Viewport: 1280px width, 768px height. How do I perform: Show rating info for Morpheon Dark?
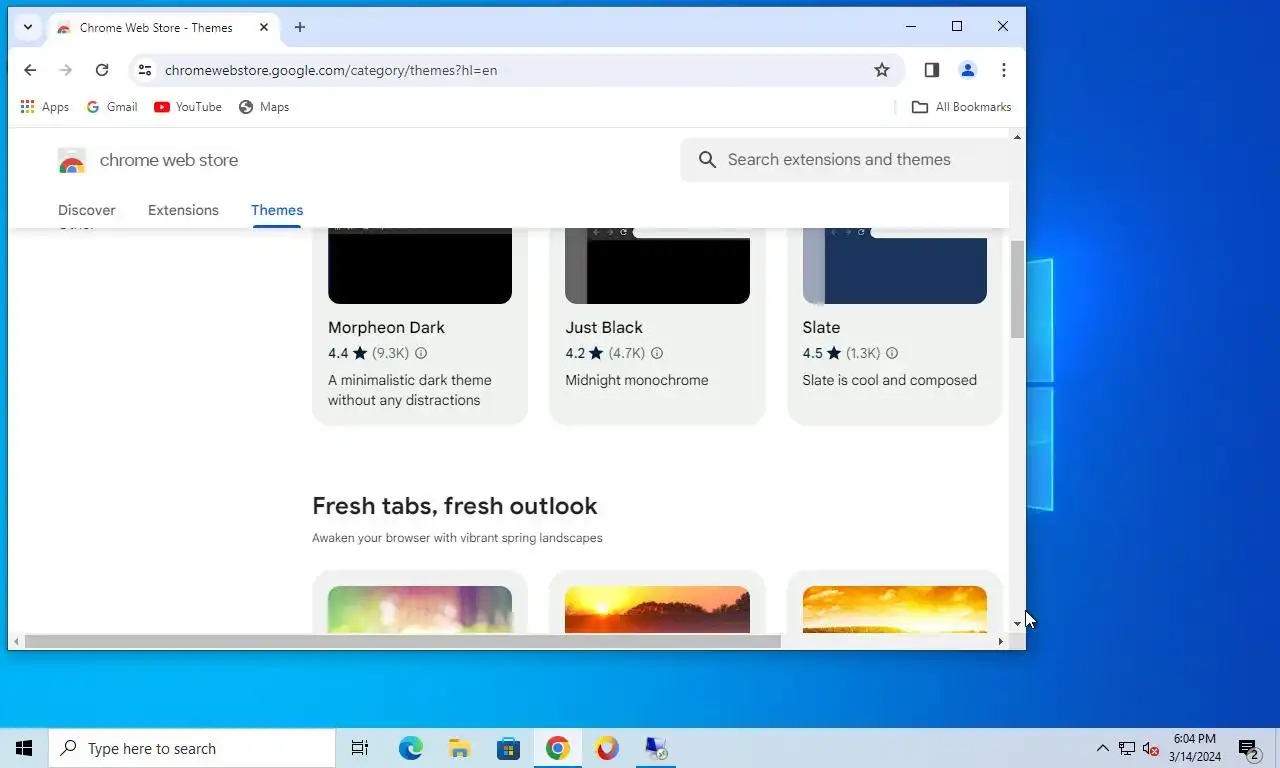[421, 353]
